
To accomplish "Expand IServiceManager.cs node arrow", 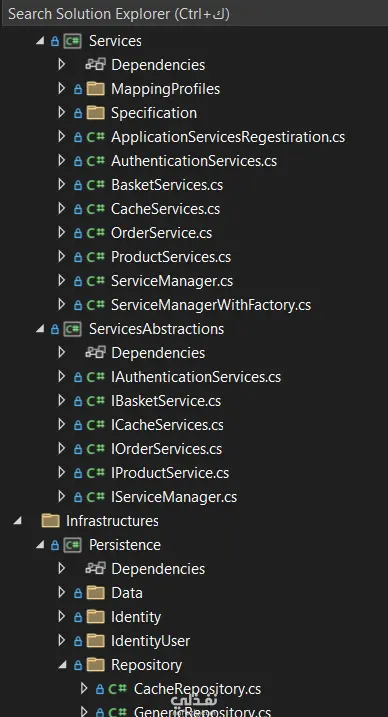I will (62, 496).
